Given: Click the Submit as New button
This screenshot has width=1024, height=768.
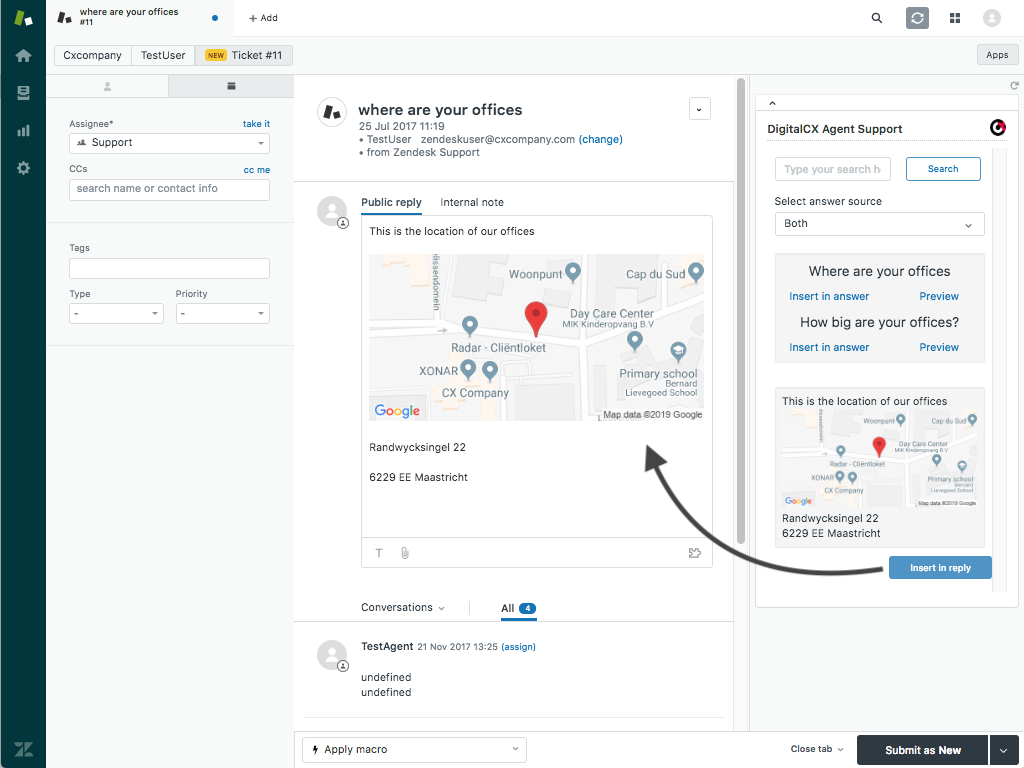Looking at the screenshot, I should [922, 750].
